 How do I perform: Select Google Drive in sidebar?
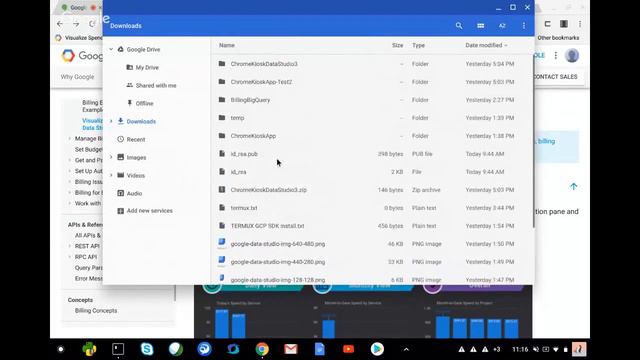[143, 49]
